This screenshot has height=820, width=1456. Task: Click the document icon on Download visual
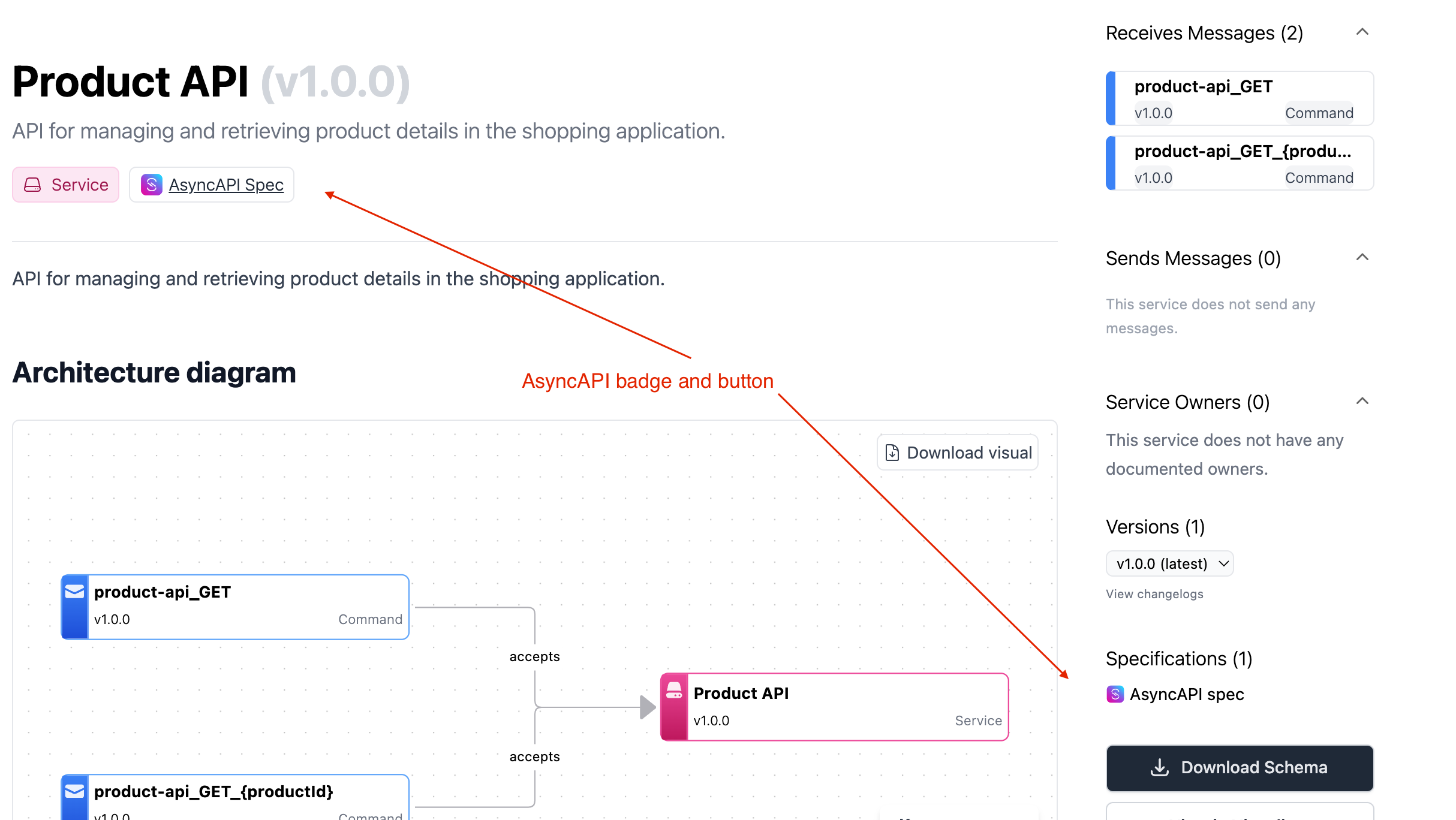coord(892,453)
